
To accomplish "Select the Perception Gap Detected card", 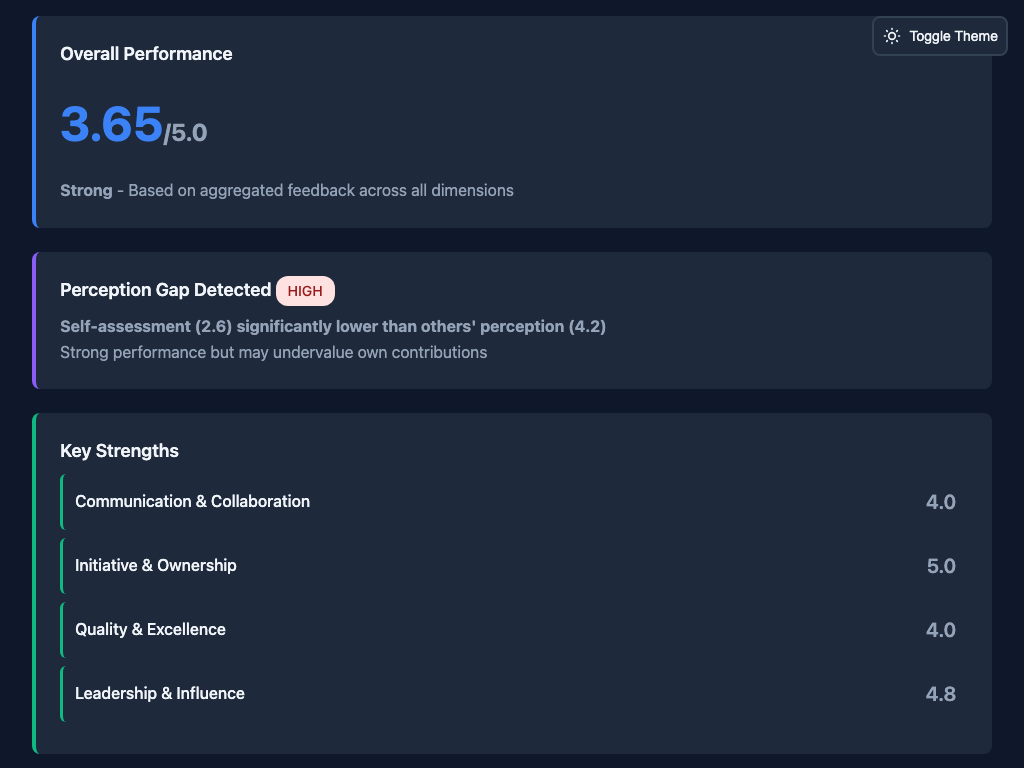I will [x=512, y=319].
